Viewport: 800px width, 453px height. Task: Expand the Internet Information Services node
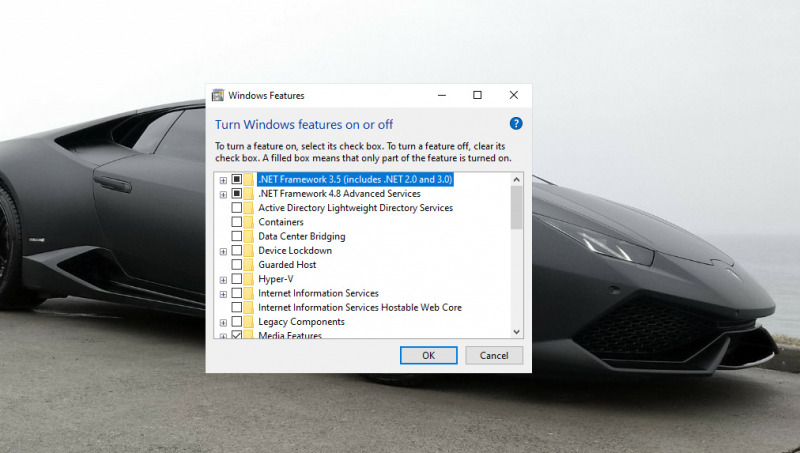coord(223,294)
